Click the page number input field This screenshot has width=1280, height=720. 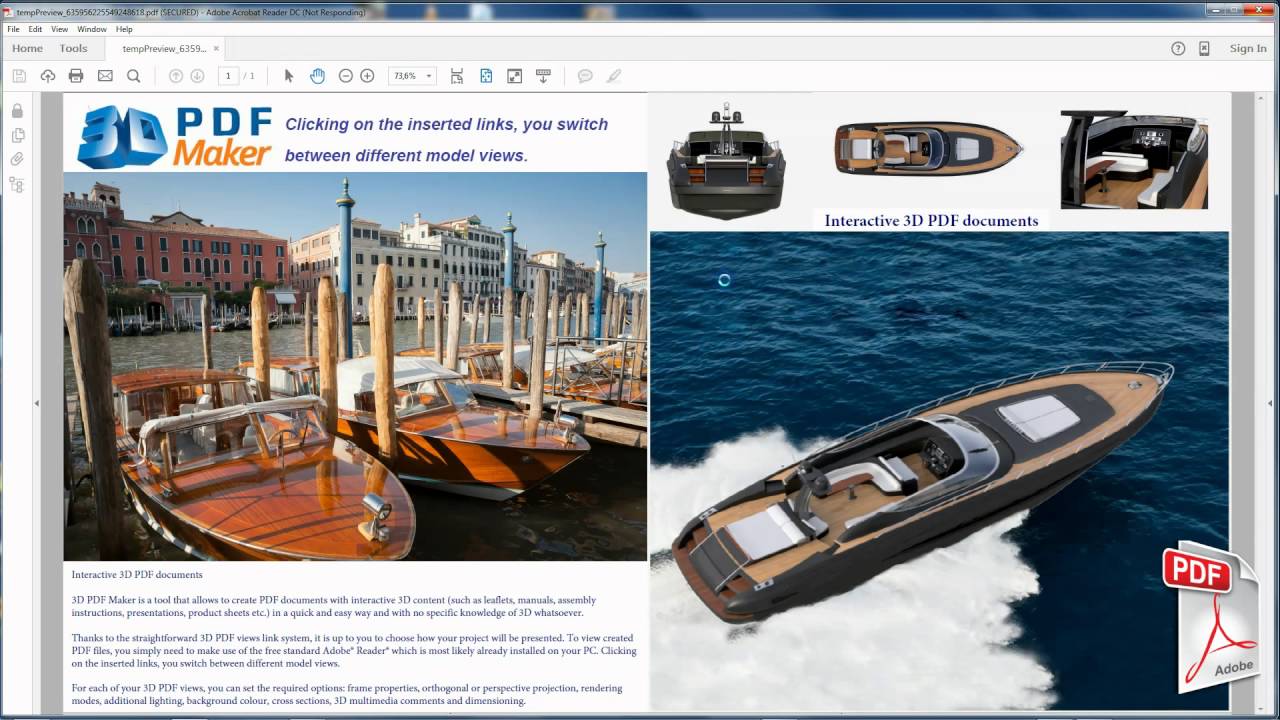(x=228, y=76)
